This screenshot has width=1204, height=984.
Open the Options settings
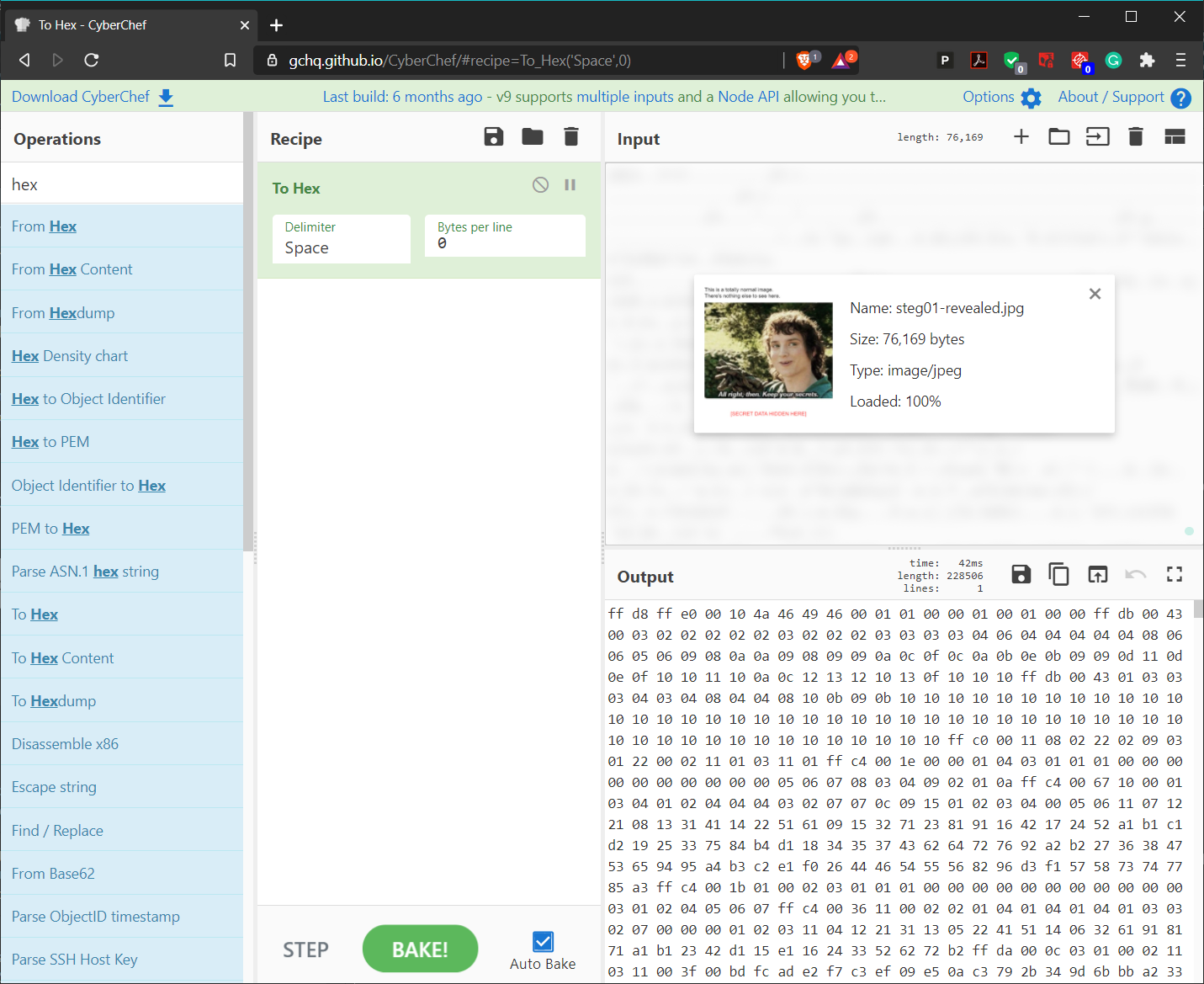coord(1001,97)
